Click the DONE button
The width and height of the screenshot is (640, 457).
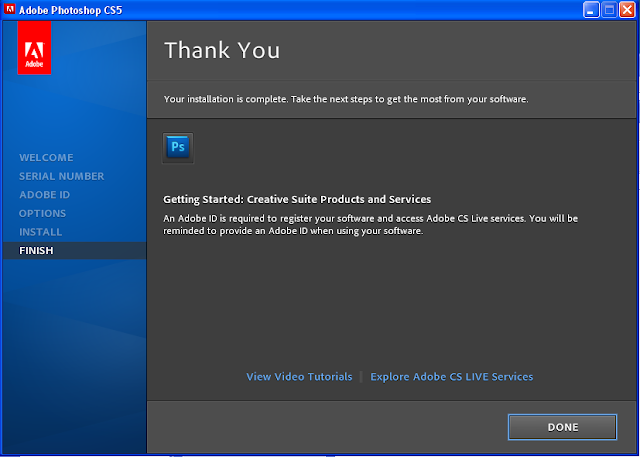(x=562, y=427)
